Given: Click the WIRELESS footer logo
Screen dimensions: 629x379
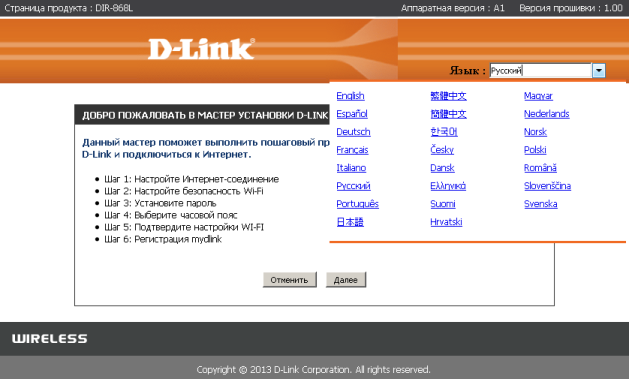Looking at the screenshot, I should point(49,339).
